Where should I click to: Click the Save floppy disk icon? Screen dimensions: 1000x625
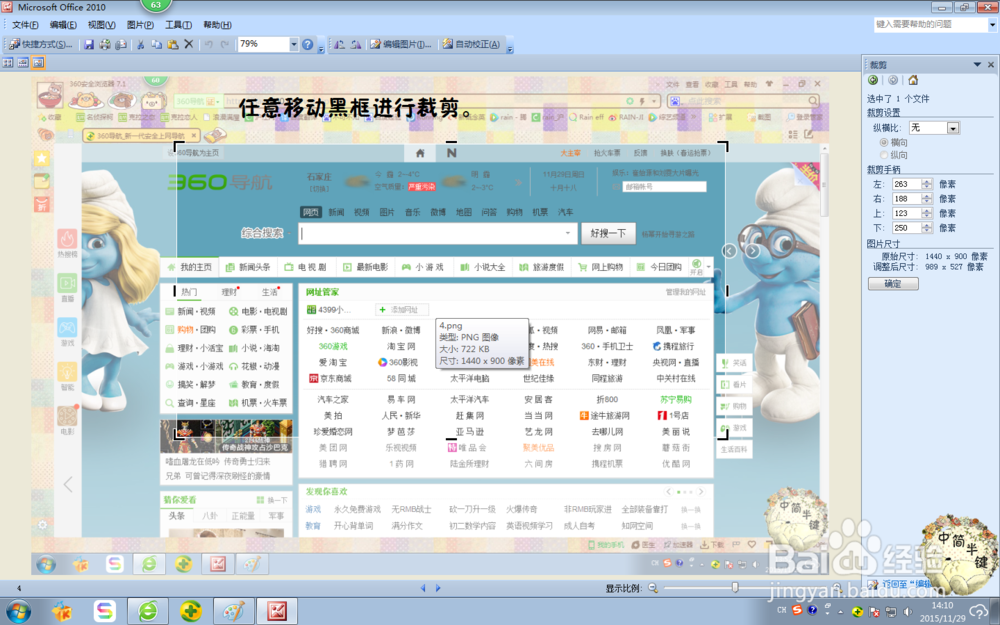(x=89, y=44)
